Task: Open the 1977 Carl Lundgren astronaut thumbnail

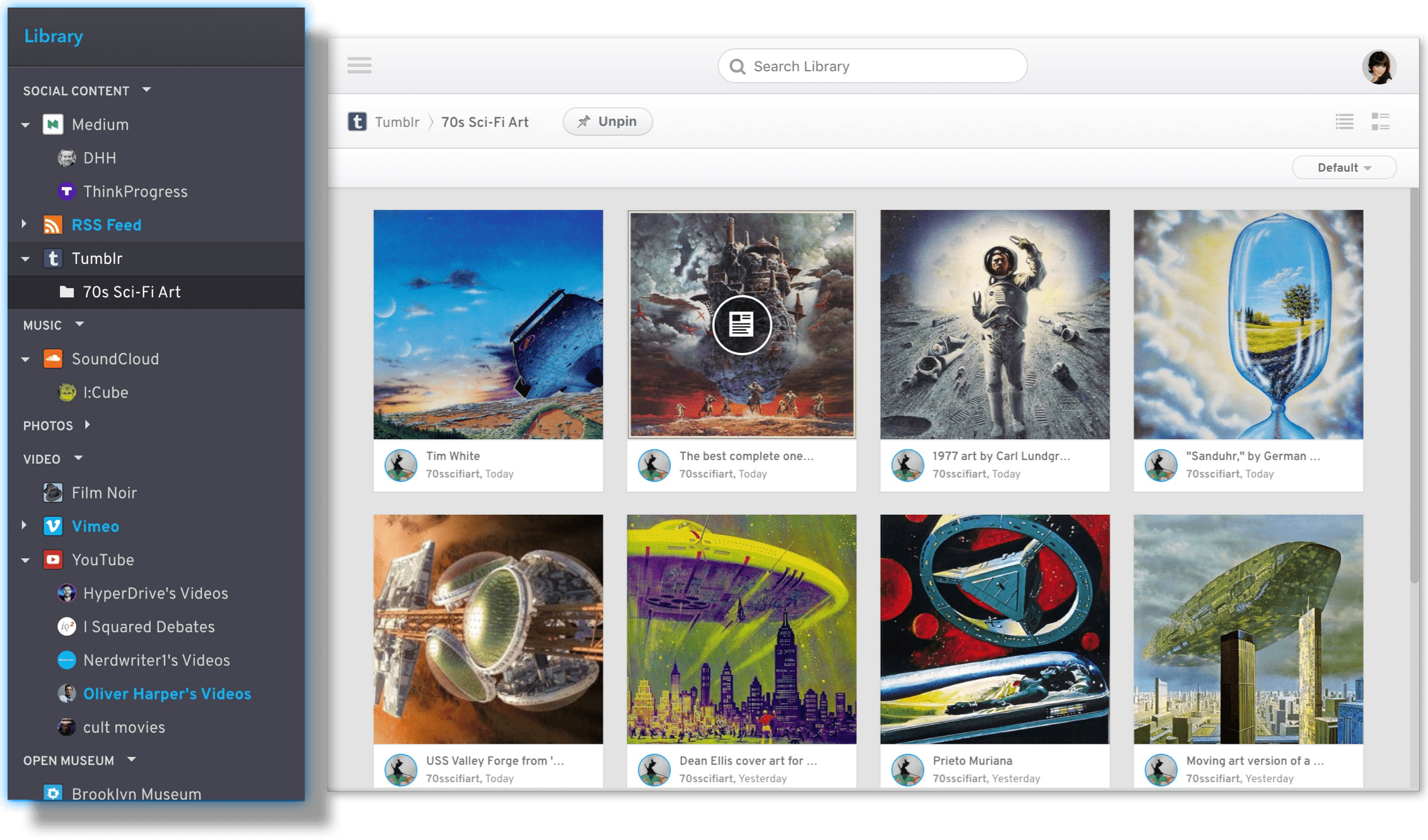Action: pyautogui.click(x=995, y=325)
